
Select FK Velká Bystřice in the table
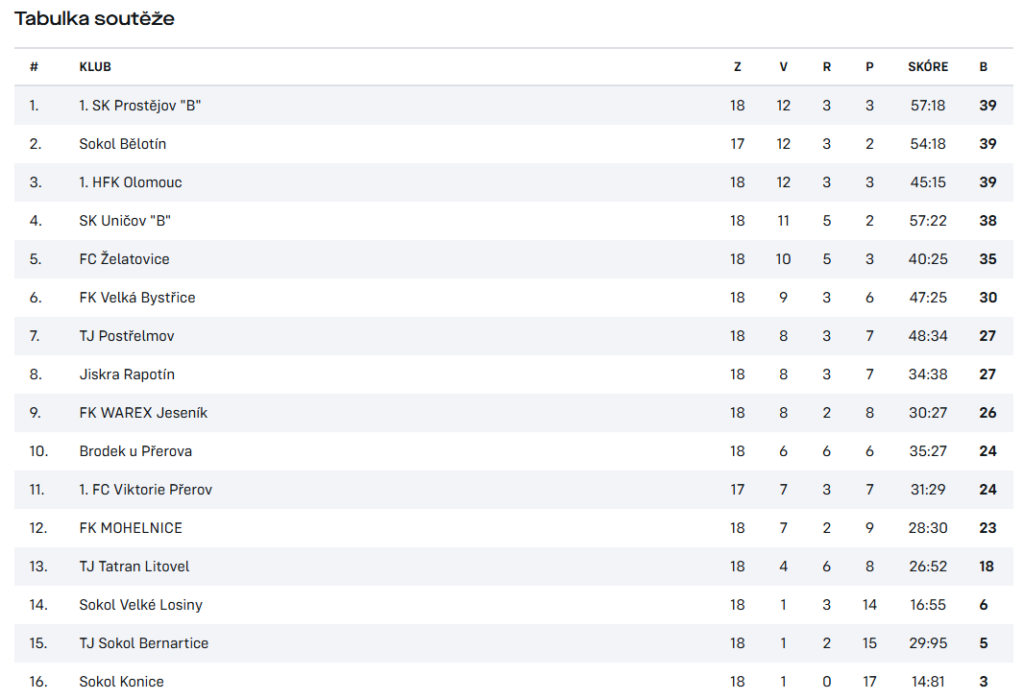coord(137,297)
